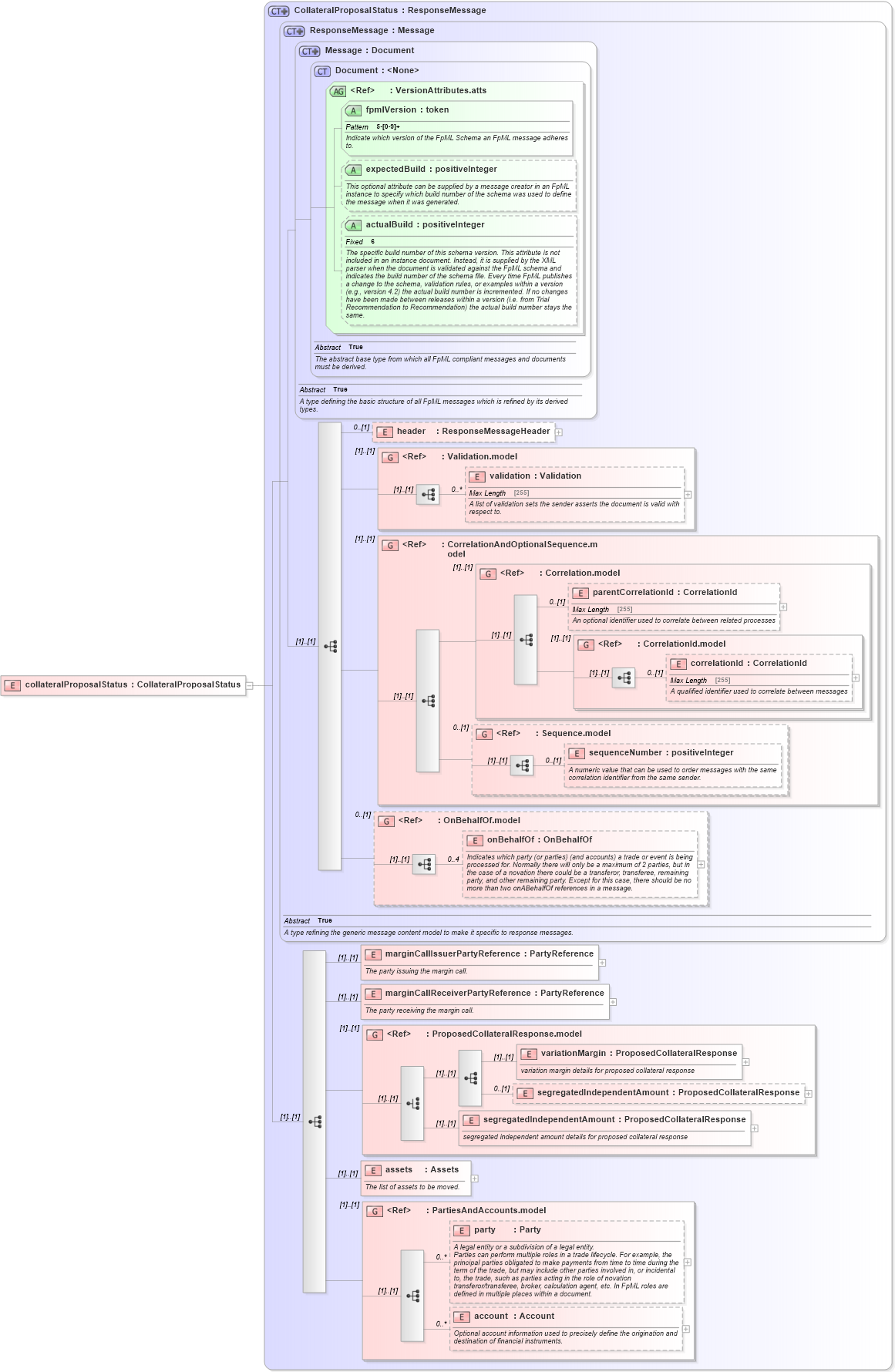Click the A icon of actualBuild attribute
This screenshot has width=895, height=1372.
click(353, 226)
